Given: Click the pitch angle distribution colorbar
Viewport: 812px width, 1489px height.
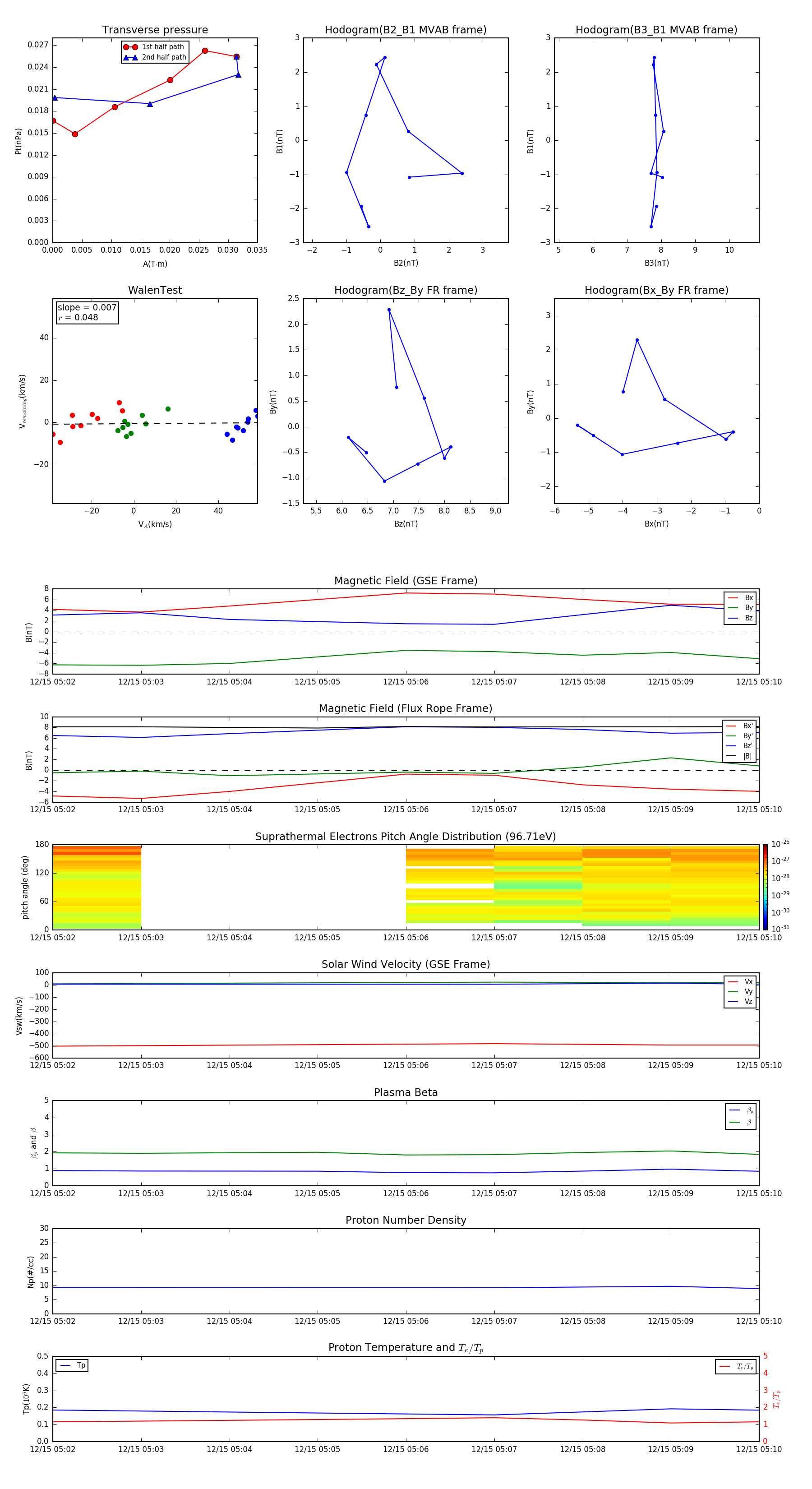Looking at the screenshot, I should pos(765,887).
